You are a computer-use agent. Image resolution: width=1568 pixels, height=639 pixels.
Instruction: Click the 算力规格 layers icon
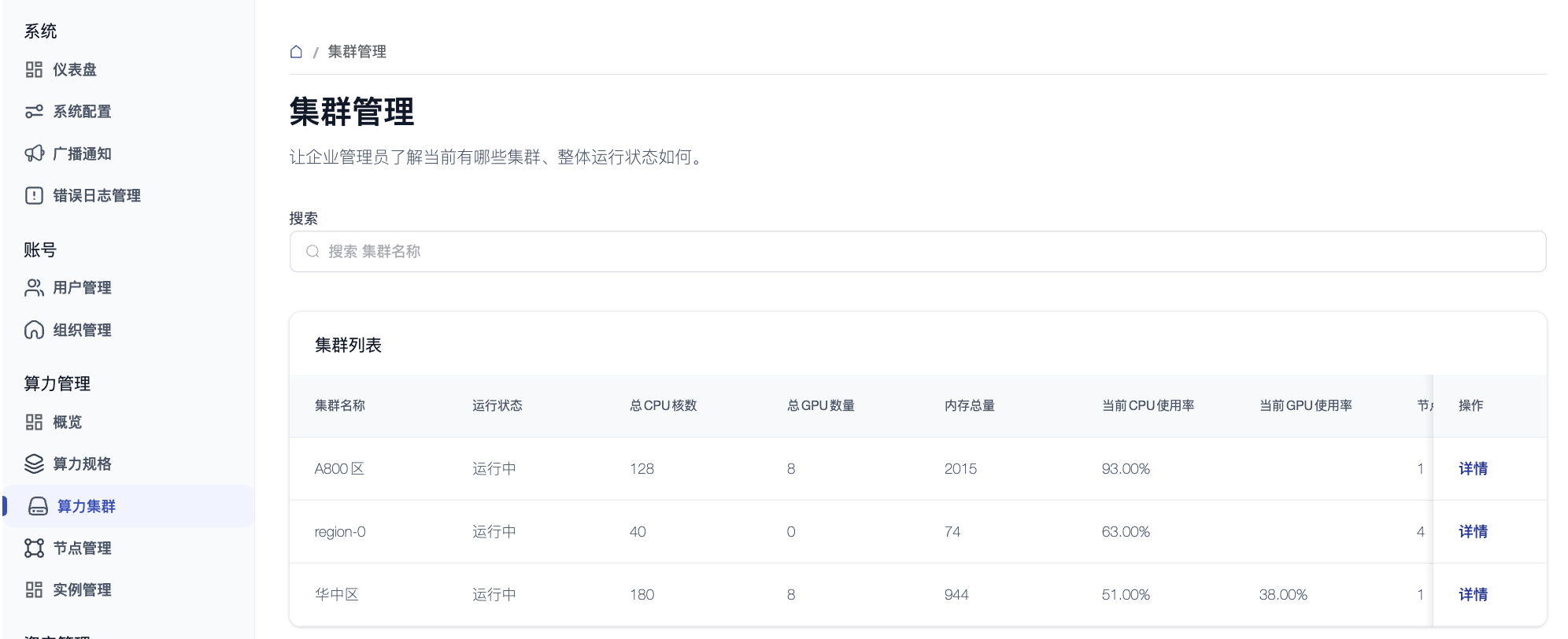coord(34,464)
